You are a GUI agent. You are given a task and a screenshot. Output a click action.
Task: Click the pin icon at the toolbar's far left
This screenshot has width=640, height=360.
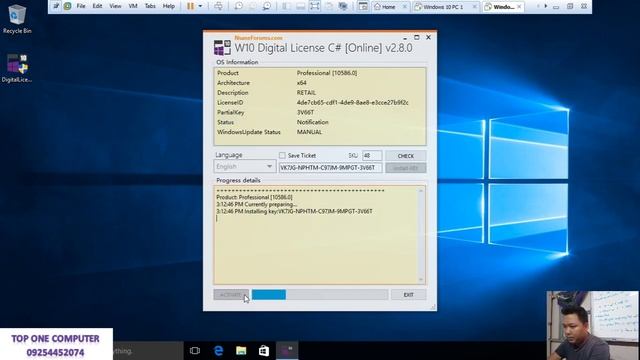point(56,6)
